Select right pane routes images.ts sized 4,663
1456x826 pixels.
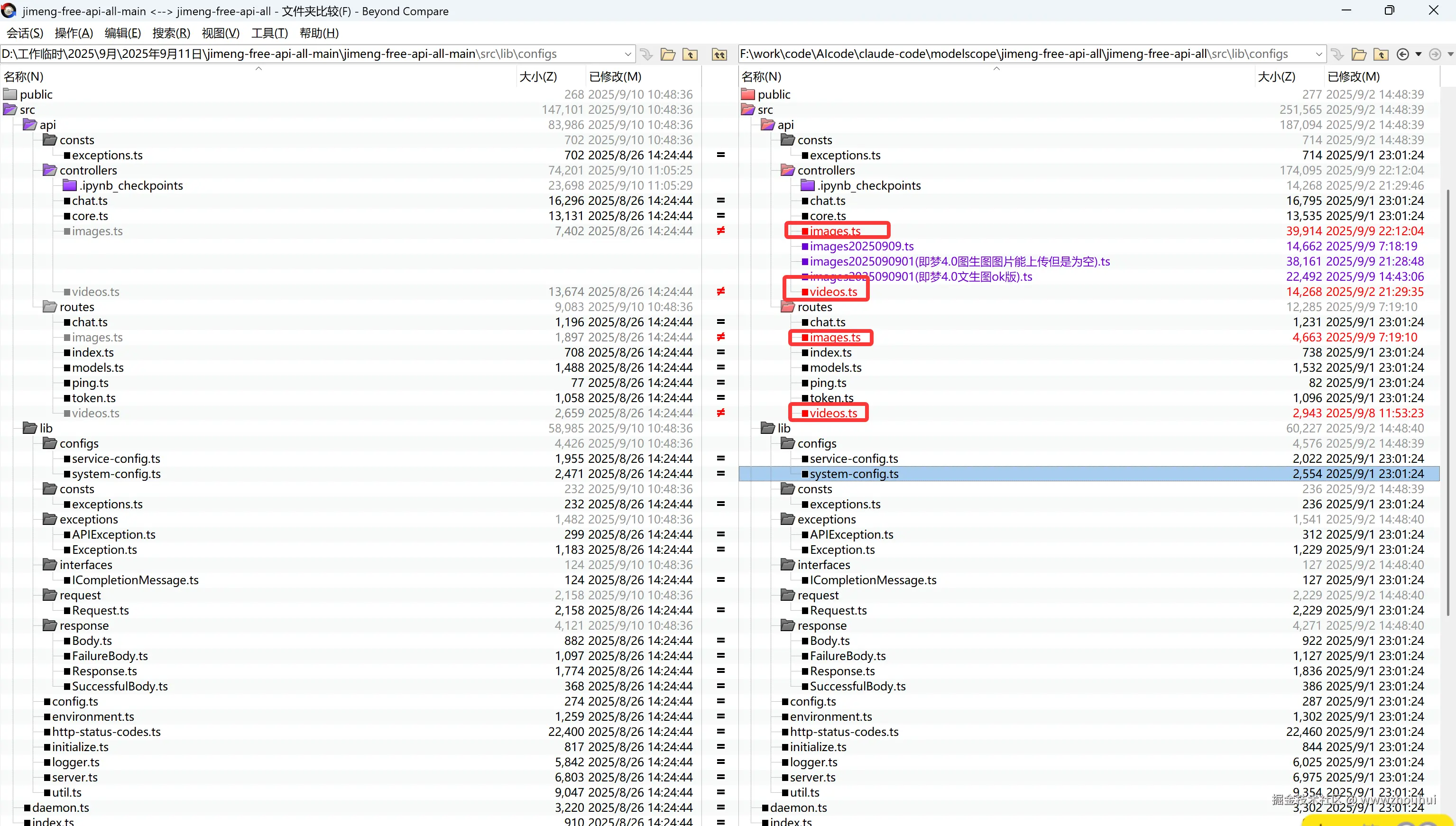tap(835, 338)
